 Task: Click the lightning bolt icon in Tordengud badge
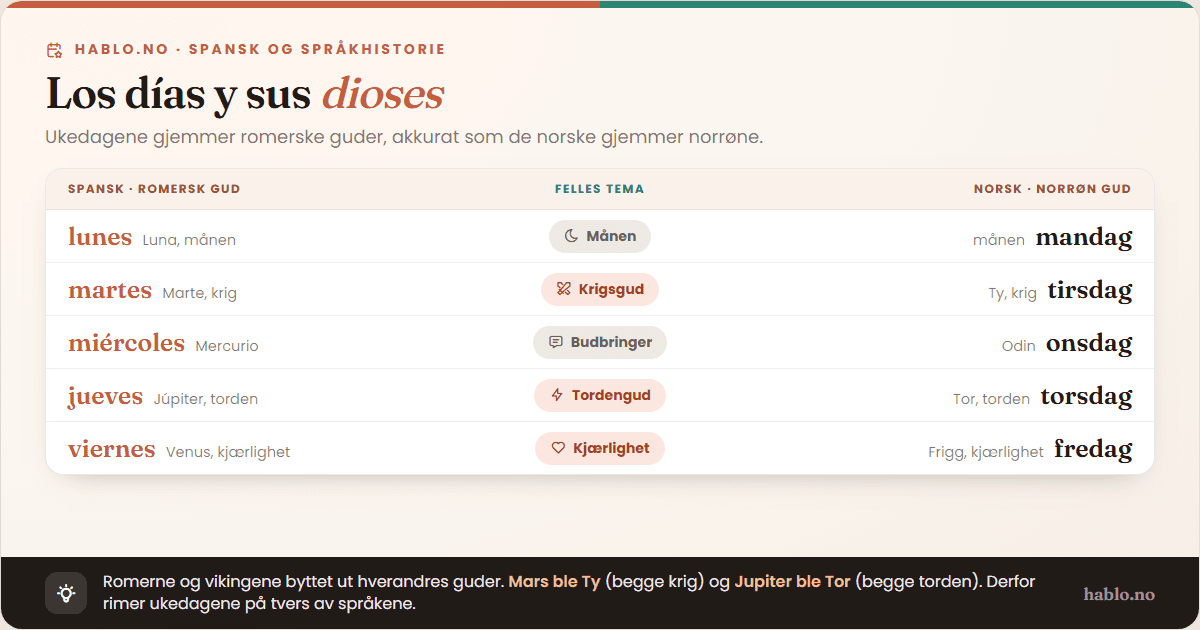[x=557, y=395]
